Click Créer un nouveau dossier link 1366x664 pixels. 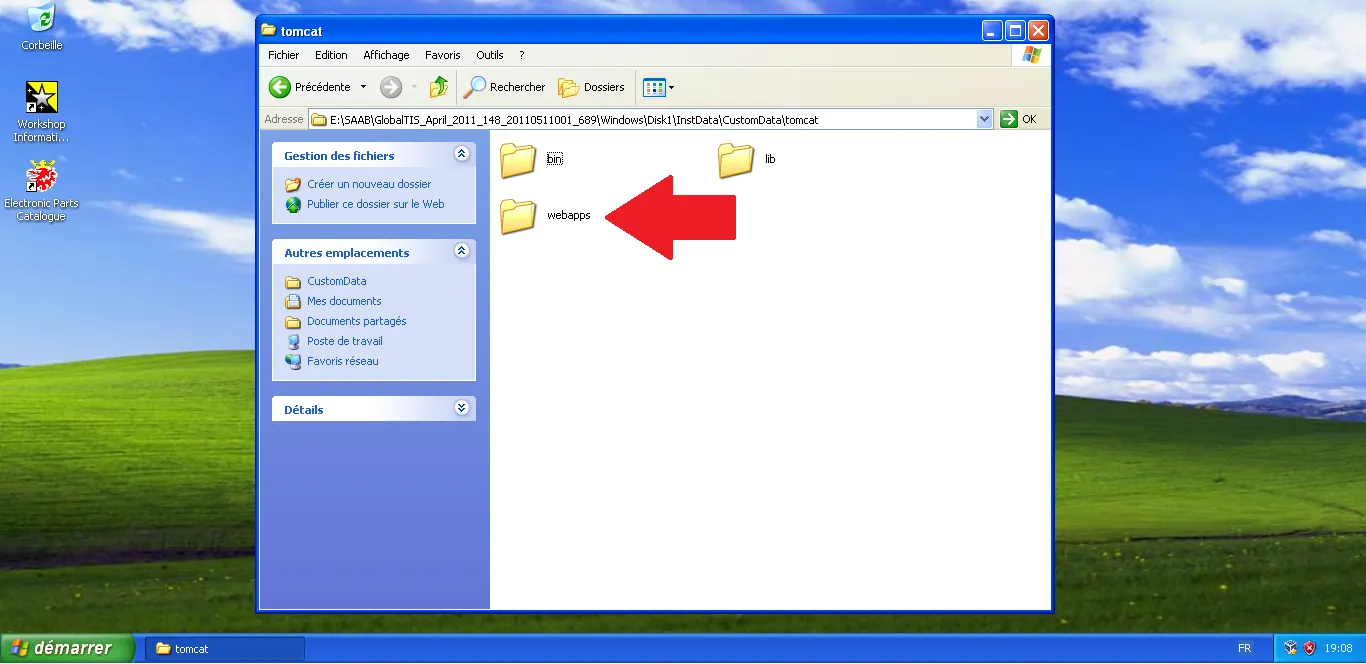click(368, 184)
